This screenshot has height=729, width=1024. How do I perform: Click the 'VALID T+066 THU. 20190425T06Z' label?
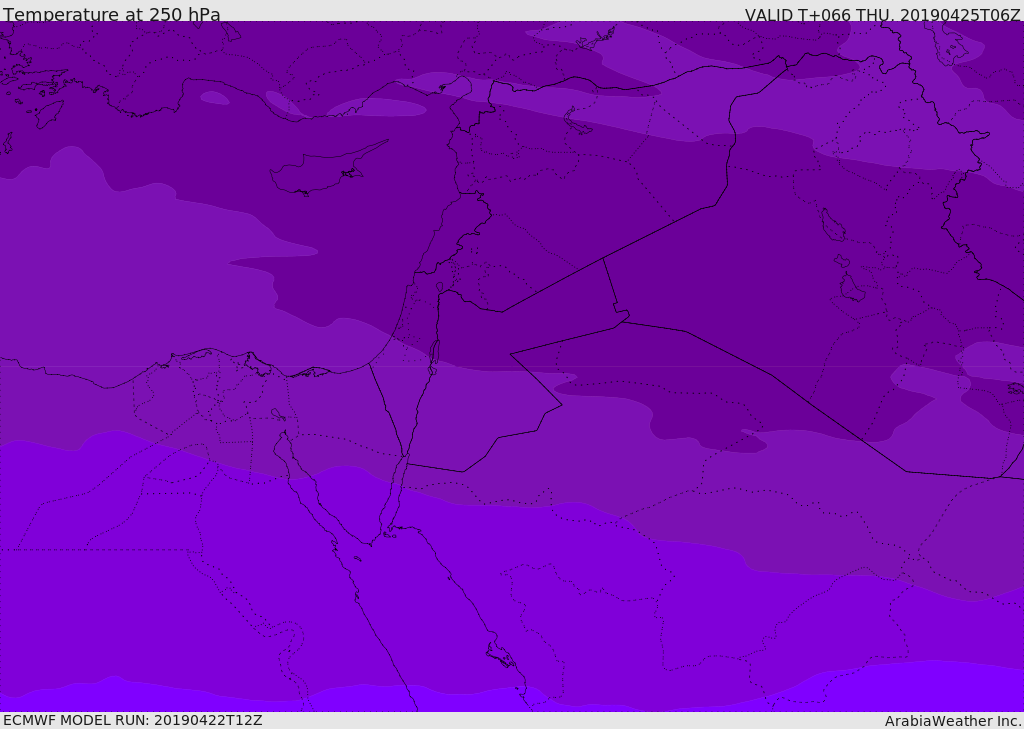[882, 14]
